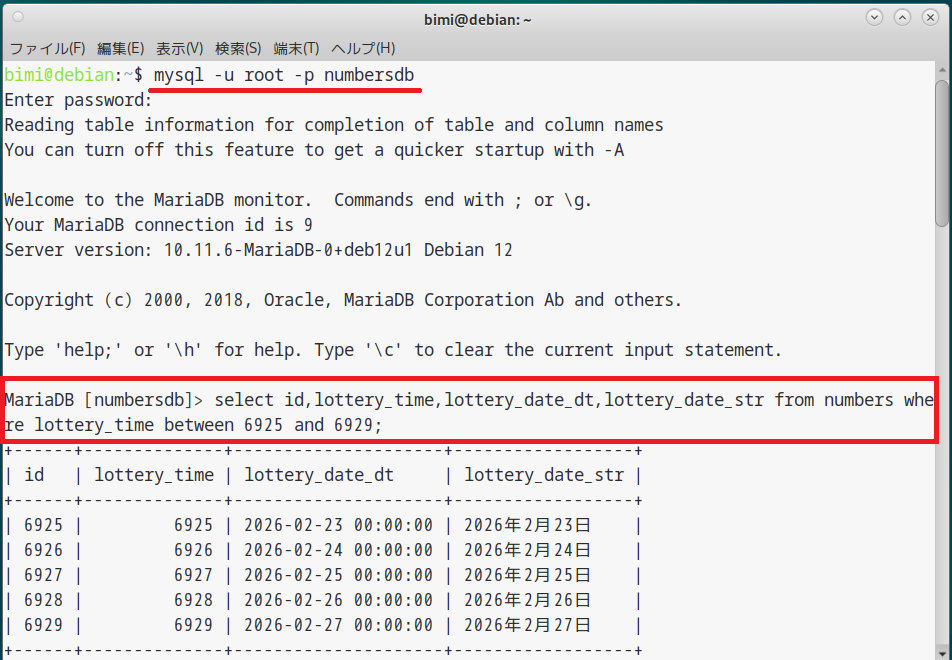
Task: Maximize the terminal window
Action: coord(903,17)
